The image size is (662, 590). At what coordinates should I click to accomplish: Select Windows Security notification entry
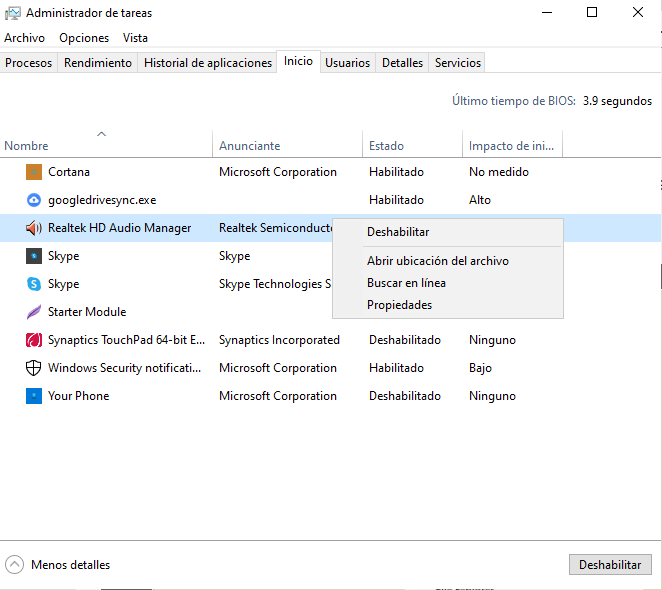click(x=125, y=368)
